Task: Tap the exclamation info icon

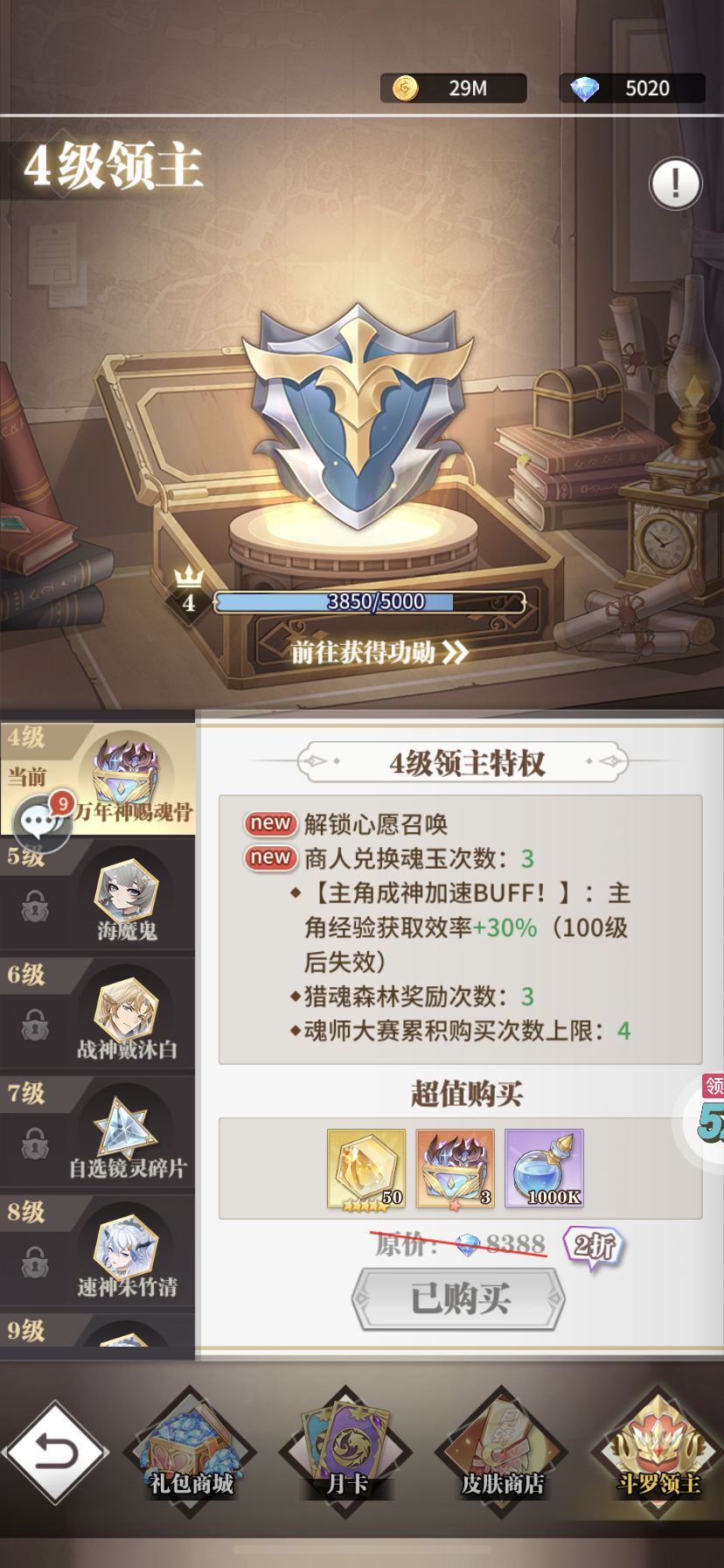Action: (675, 184)
